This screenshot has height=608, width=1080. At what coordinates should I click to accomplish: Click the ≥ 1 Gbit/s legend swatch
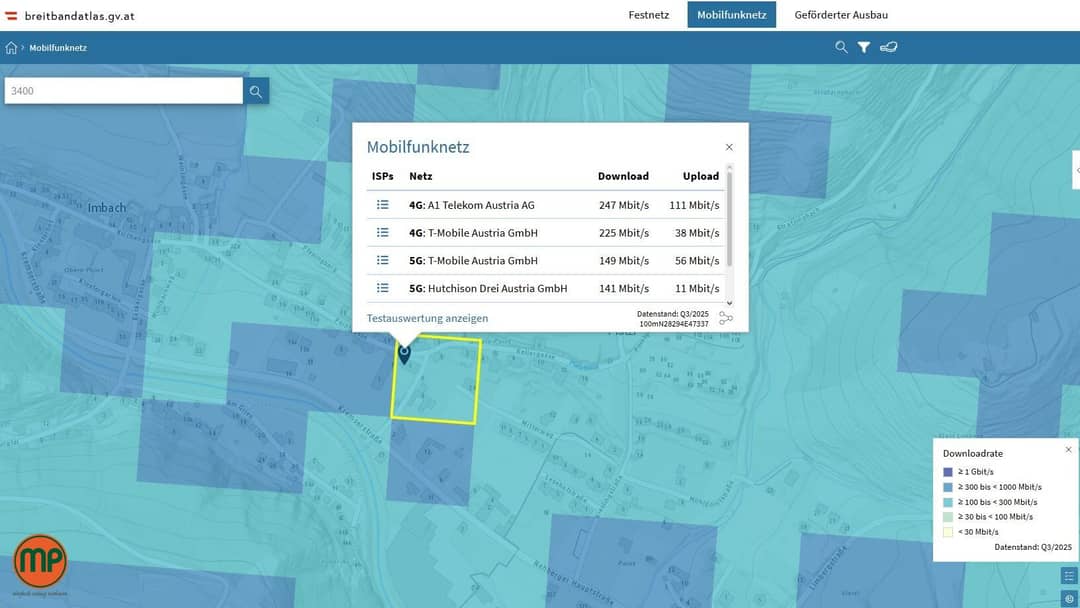[x=948, y=472]
